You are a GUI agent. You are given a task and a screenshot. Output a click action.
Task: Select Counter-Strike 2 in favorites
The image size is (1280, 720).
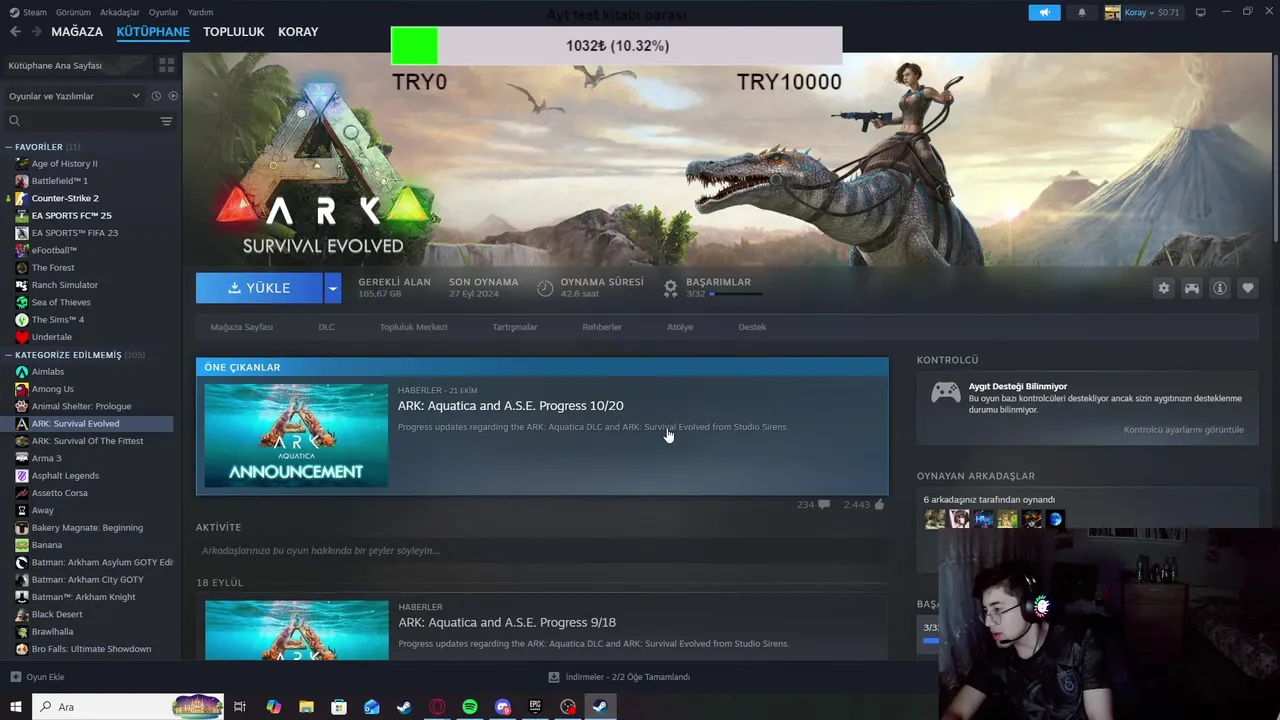(x=65, y=198)
